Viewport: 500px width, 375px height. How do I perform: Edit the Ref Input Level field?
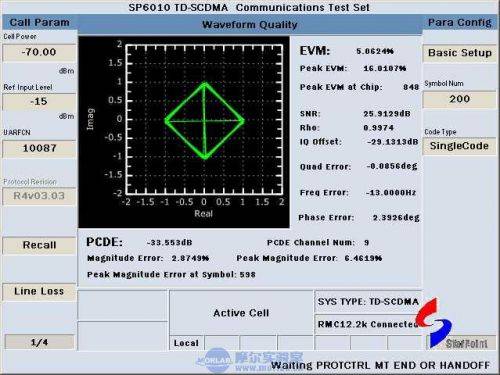click(x=39, y=101)
